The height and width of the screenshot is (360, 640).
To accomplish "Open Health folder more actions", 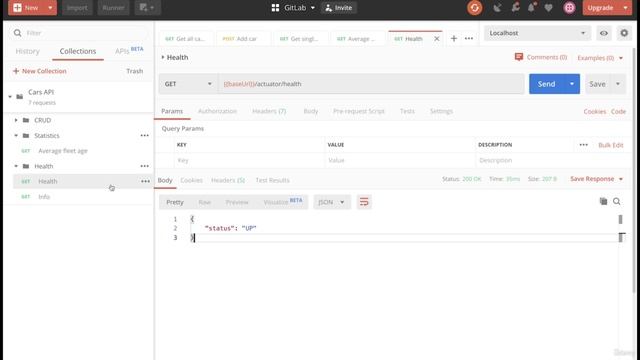I will click(x=144, y=166).
